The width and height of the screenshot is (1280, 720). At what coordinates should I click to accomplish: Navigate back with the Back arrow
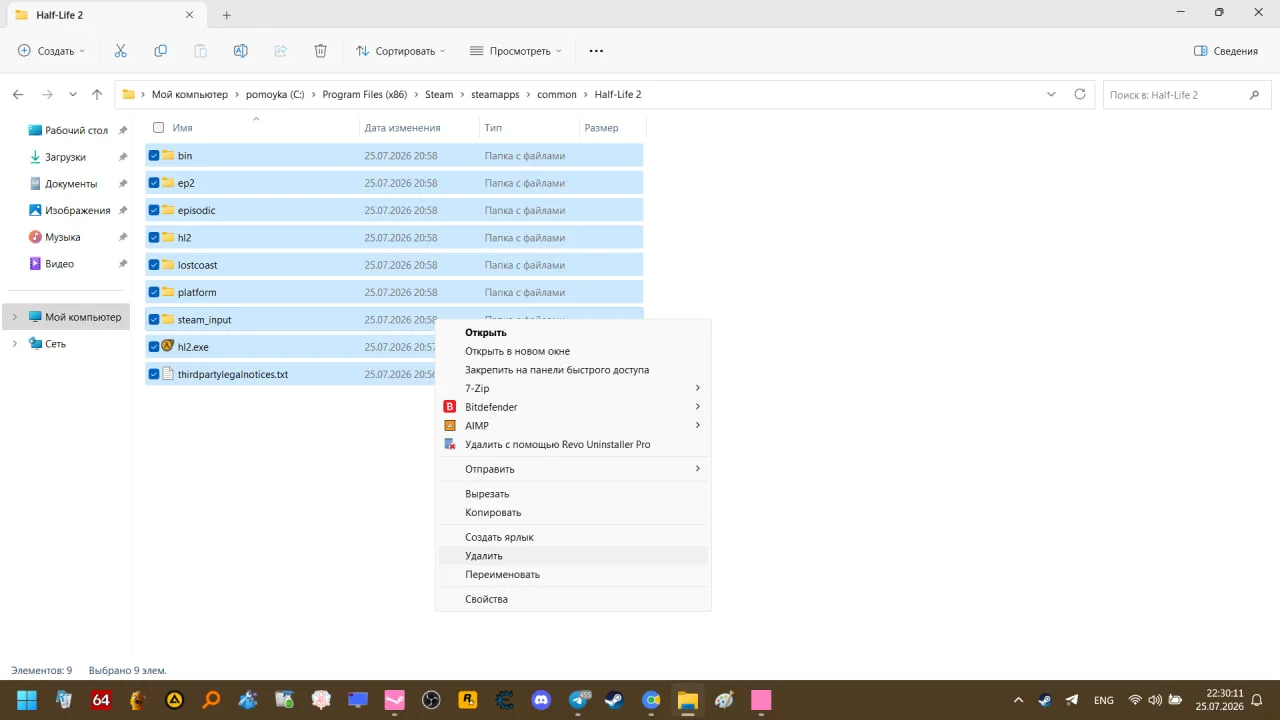coord(18,94)
